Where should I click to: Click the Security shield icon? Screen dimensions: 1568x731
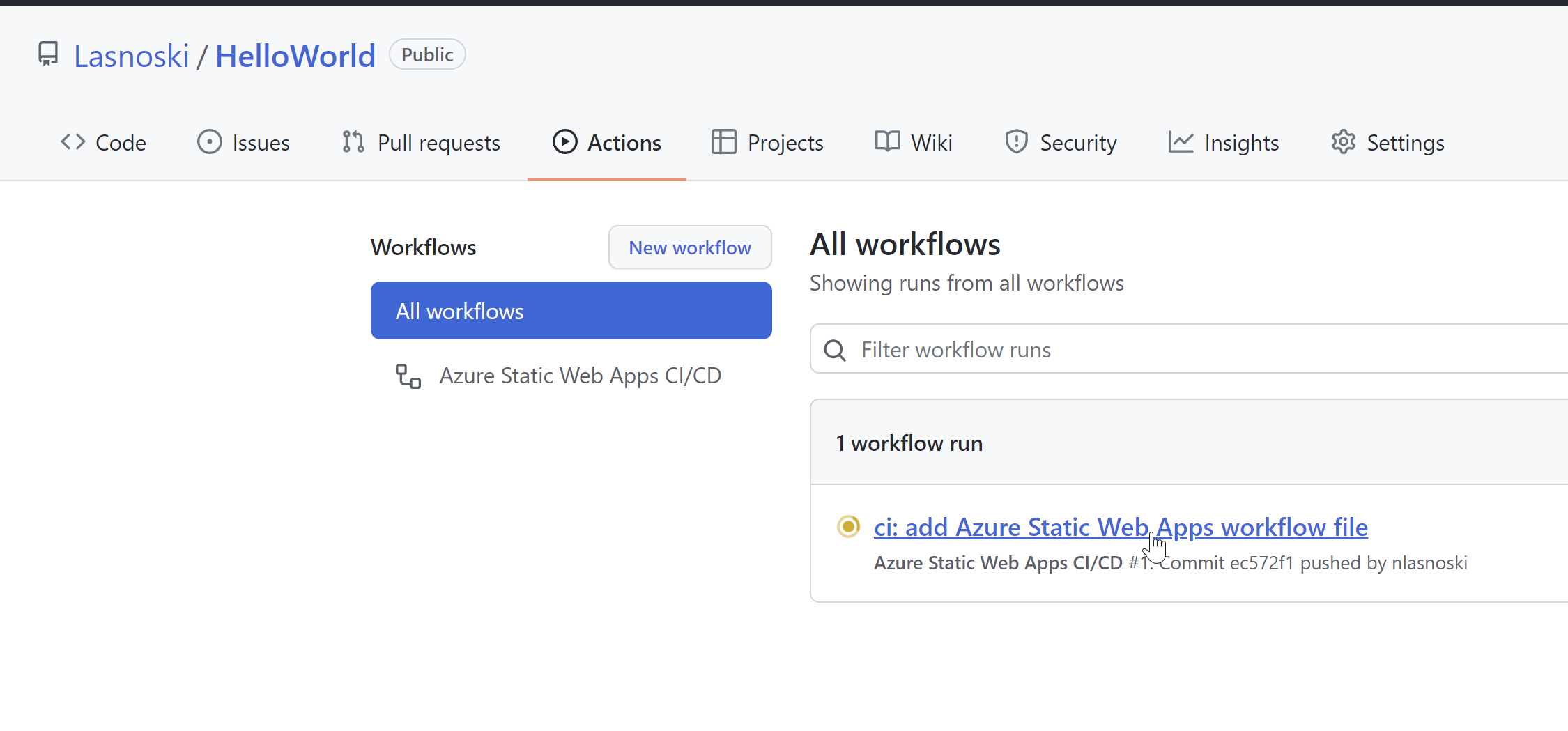point(1016,142)
